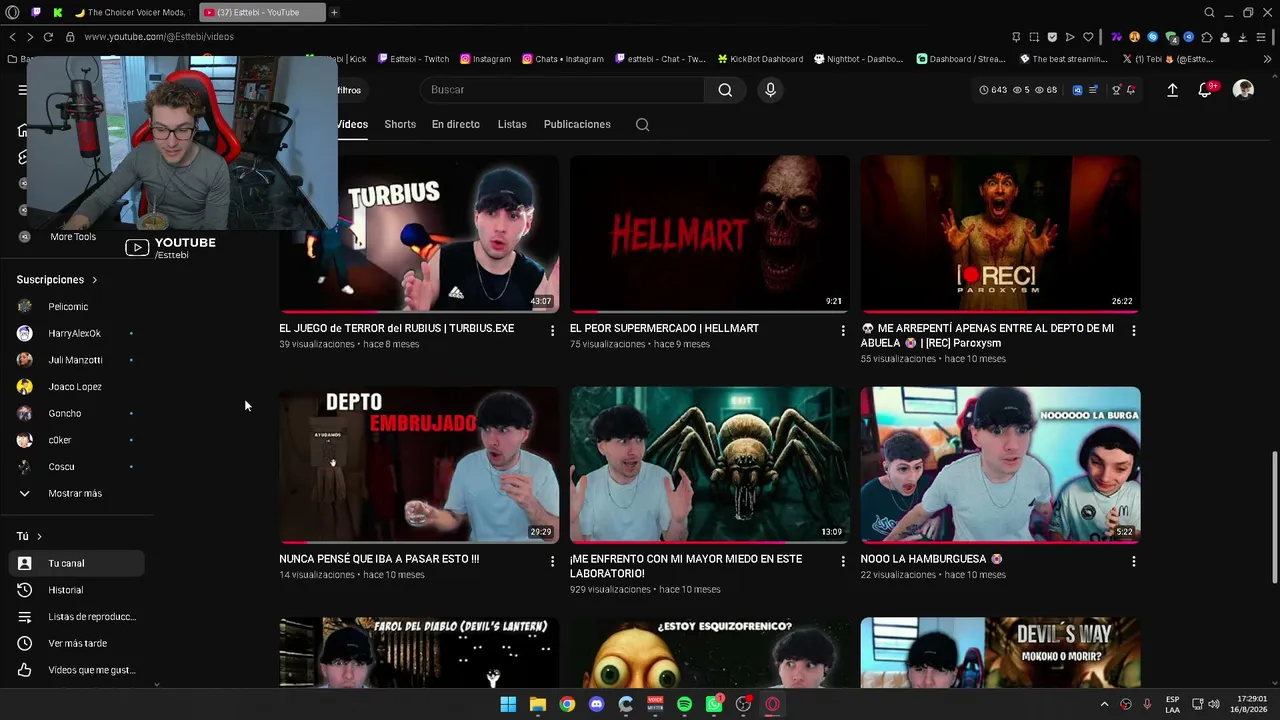Viewport: 1280px width, 720px height.
Task: Reload the page in browser toolbar
Action: point(48,37)
